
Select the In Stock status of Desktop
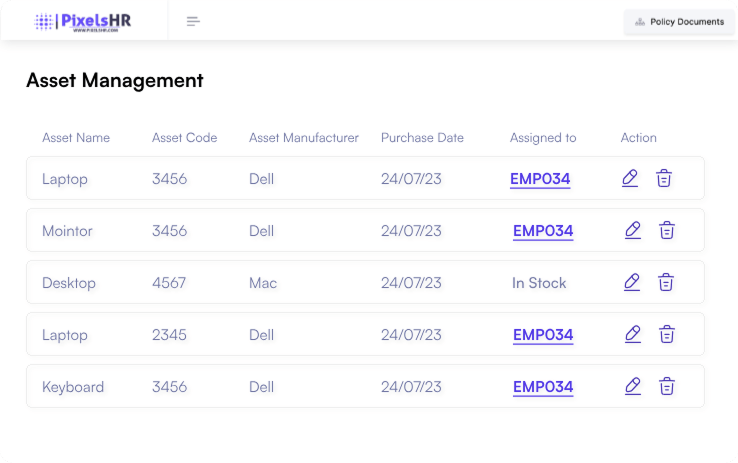539,283
